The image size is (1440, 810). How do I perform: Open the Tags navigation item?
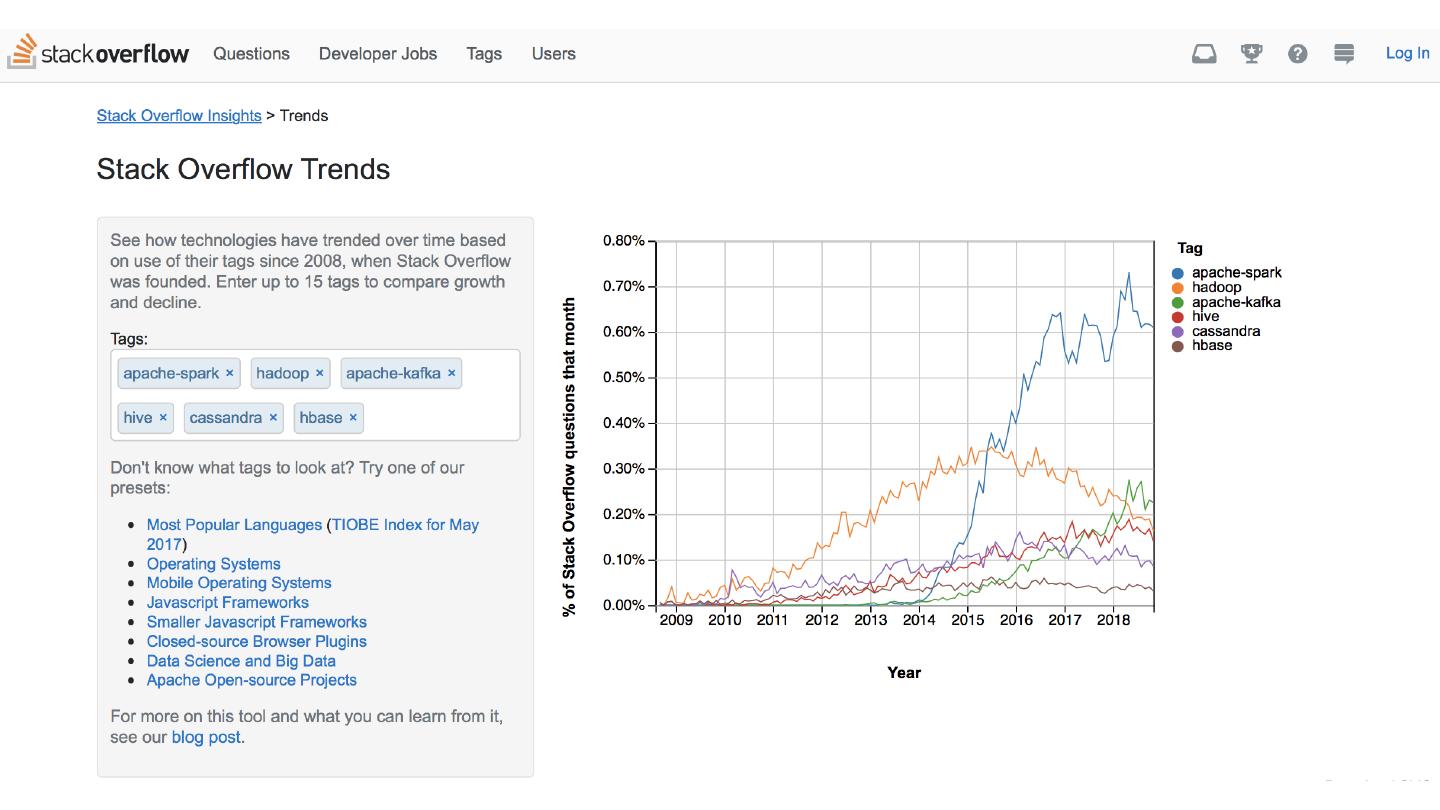484,54
